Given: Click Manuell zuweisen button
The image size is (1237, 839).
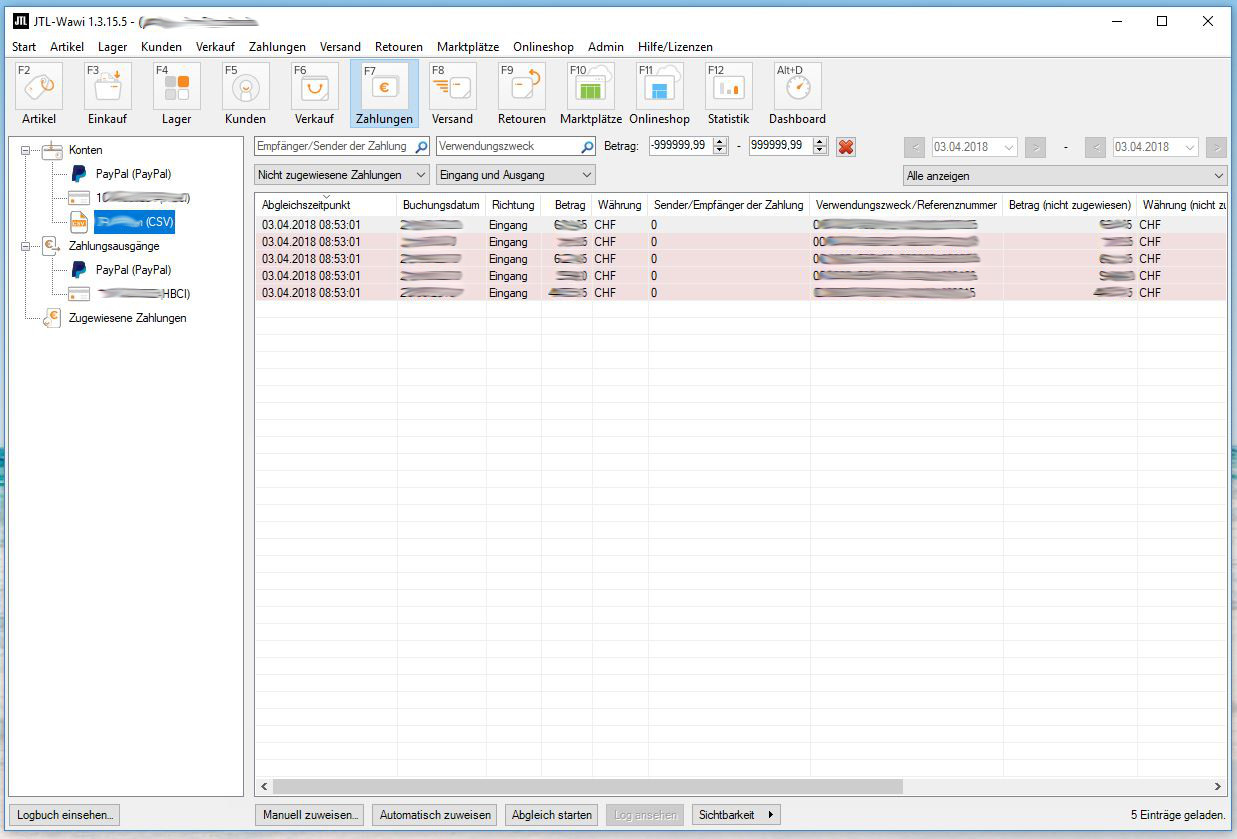Looking at the screenshot, I should tap(311, 815).
